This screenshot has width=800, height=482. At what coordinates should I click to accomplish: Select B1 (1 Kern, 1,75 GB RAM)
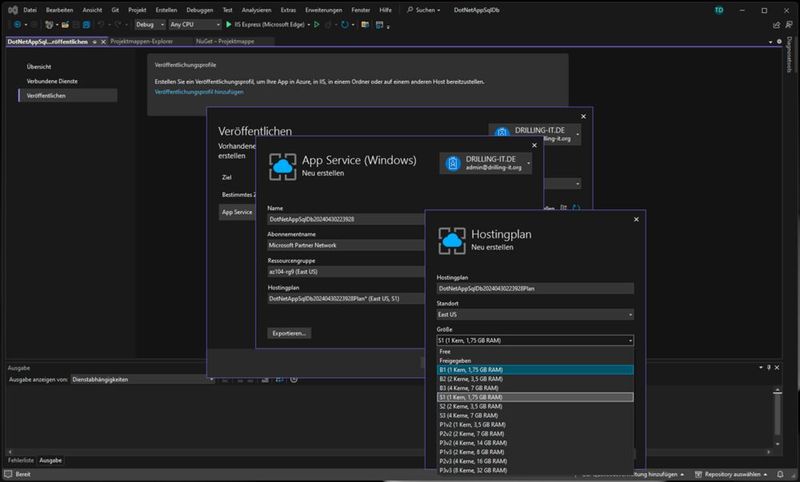coord(535,370)
